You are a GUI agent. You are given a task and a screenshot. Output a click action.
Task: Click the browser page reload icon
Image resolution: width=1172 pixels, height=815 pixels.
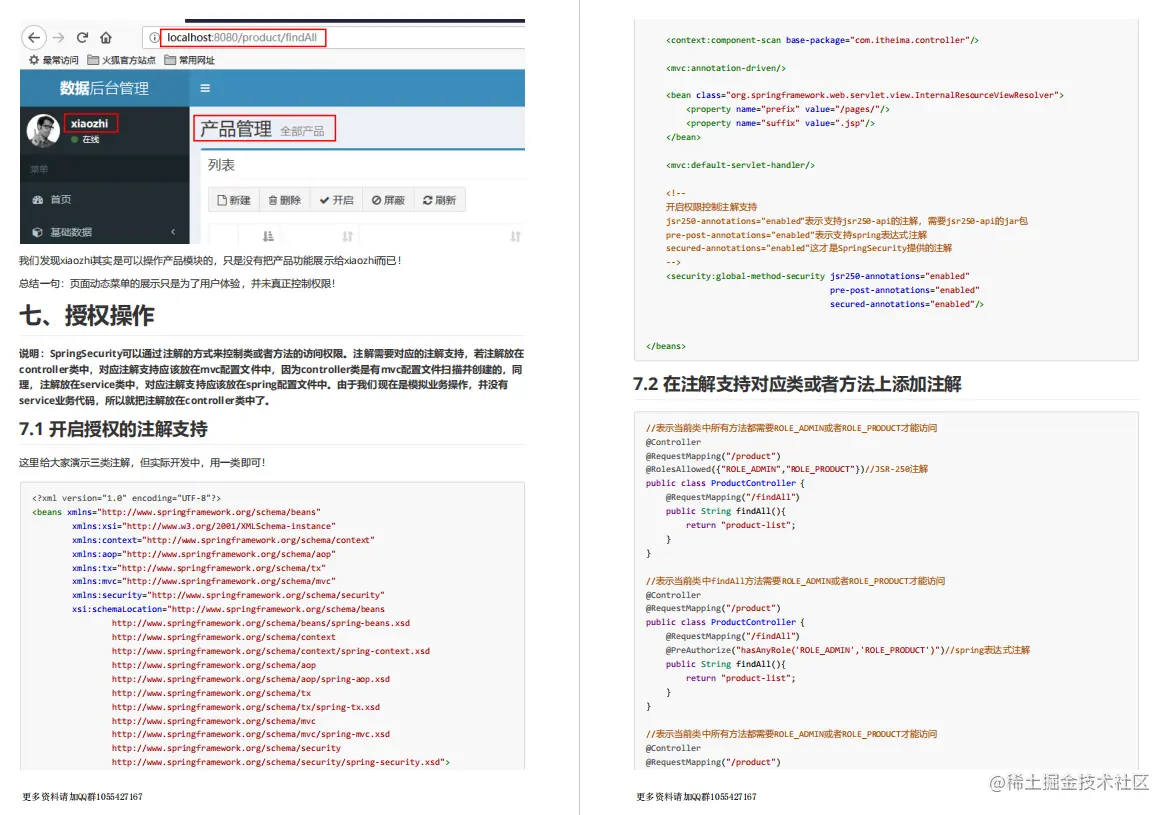[x=81, y=38]
